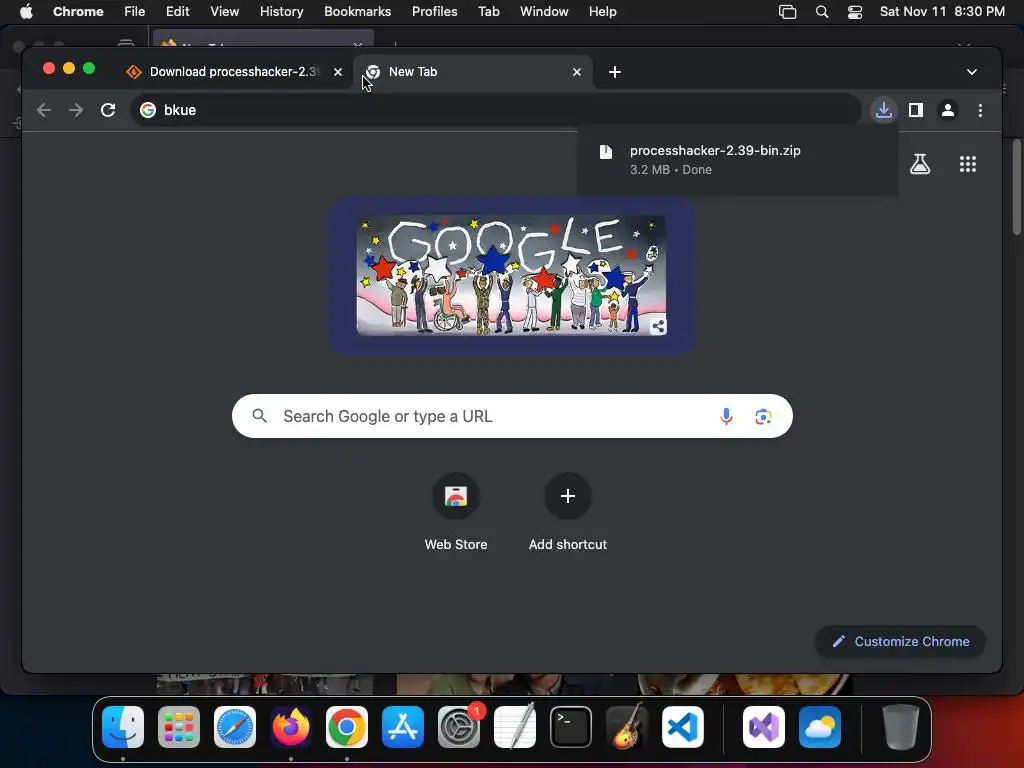Open the Trash in the Dock
This screenshot has height=768, width=1024.
click(901, 727)
